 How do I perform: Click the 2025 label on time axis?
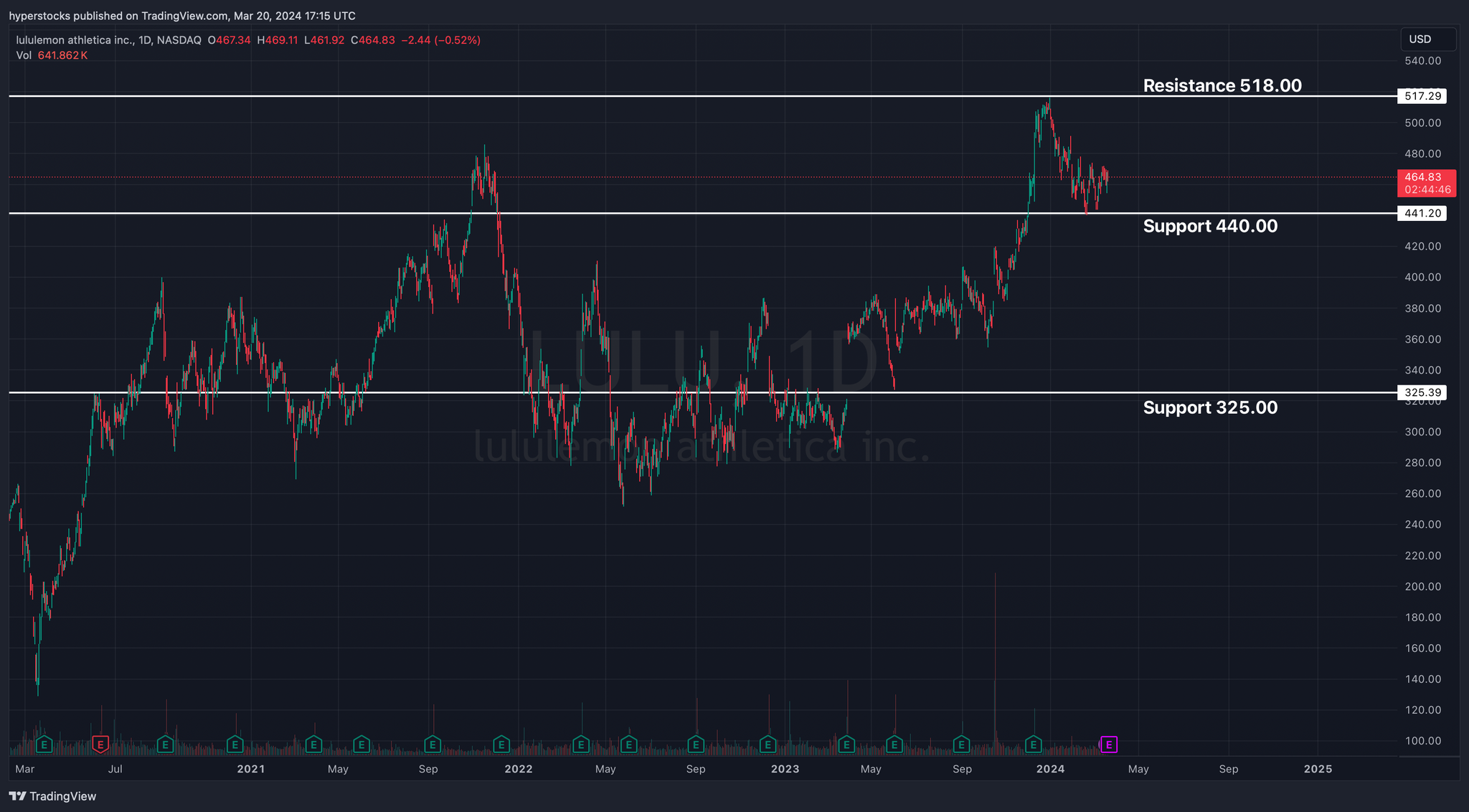point(1318,769)
